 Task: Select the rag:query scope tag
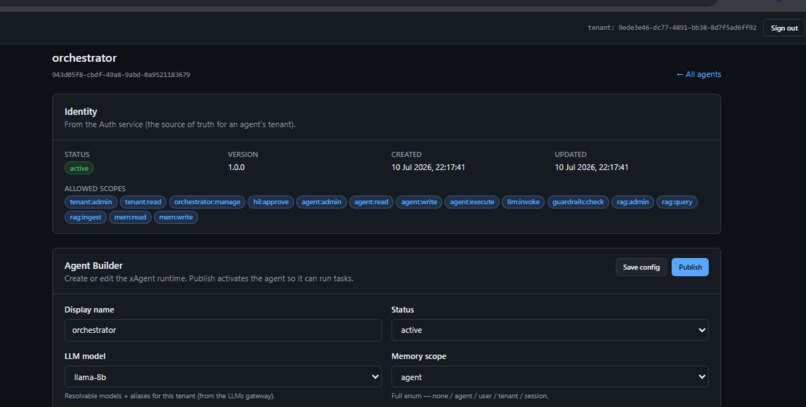click(x=676, y=202)
